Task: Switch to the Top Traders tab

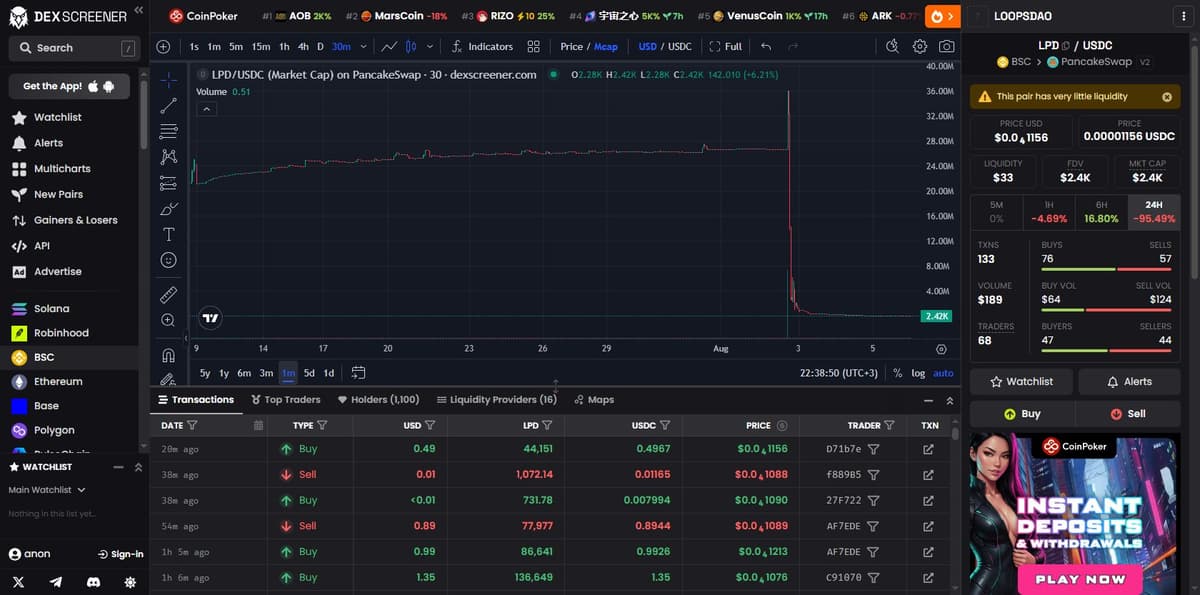Action: pyautogui.click(x=285, y=400)
